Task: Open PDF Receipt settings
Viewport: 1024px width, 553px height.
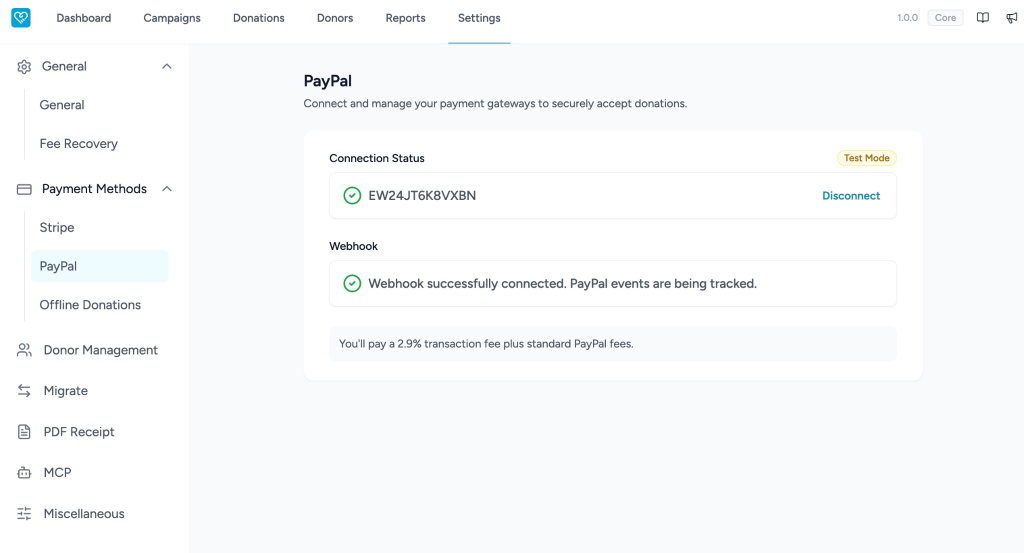Action: pyautogui.click(x=79, y=432)
